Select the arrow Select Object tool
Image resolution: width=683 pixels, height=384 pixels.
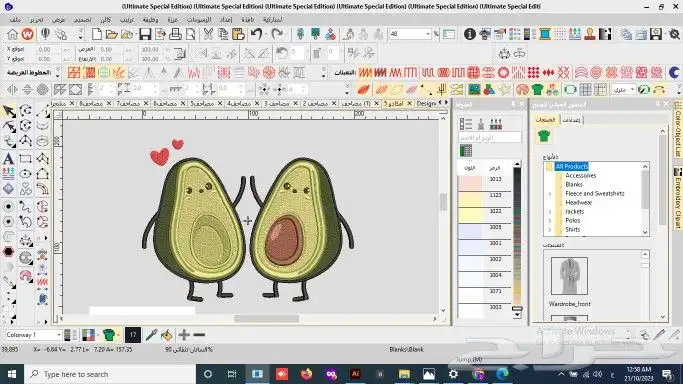tap(9, 111)
